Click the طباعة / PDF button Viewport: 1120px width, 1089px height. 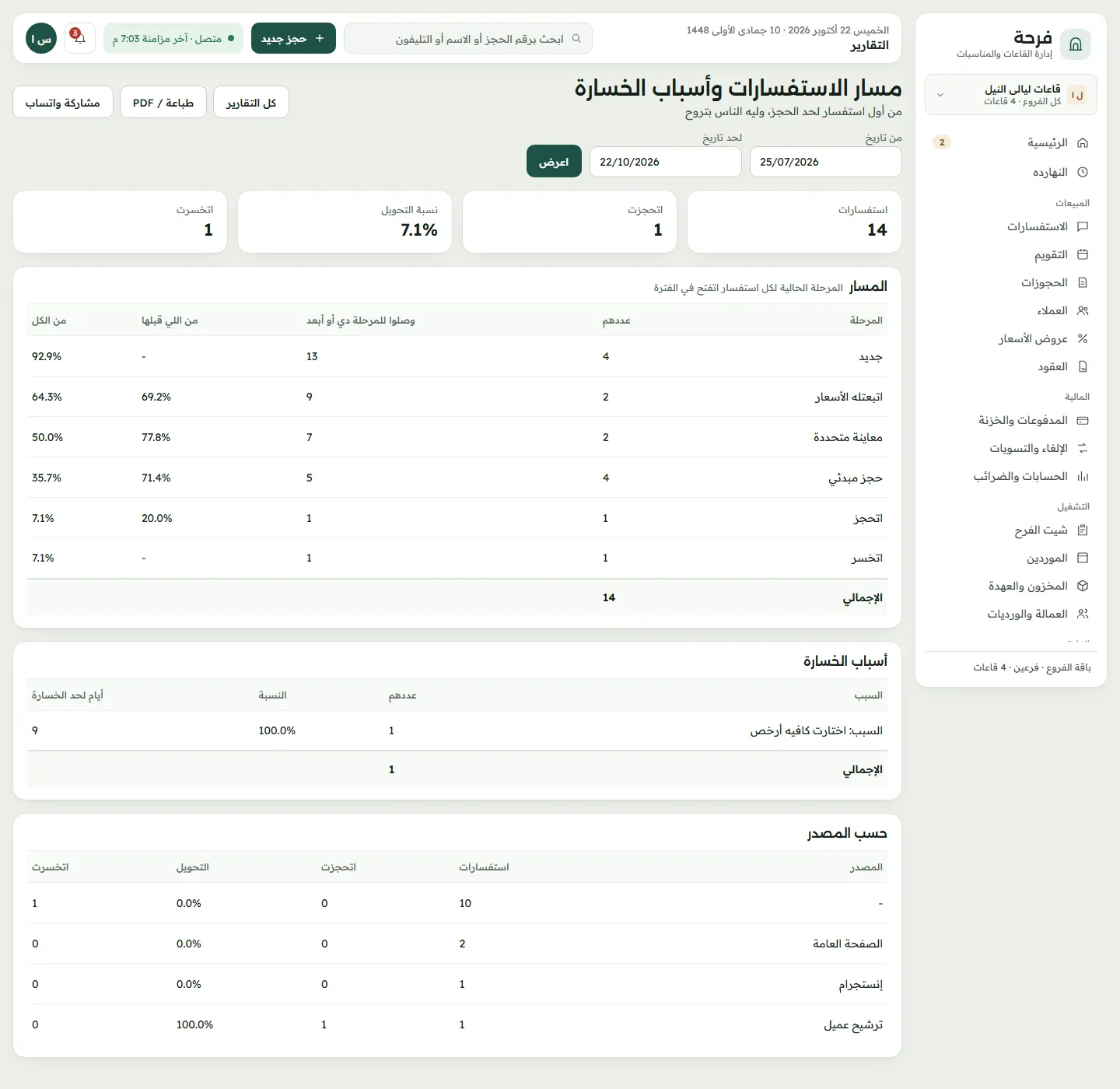click(163, 102)
